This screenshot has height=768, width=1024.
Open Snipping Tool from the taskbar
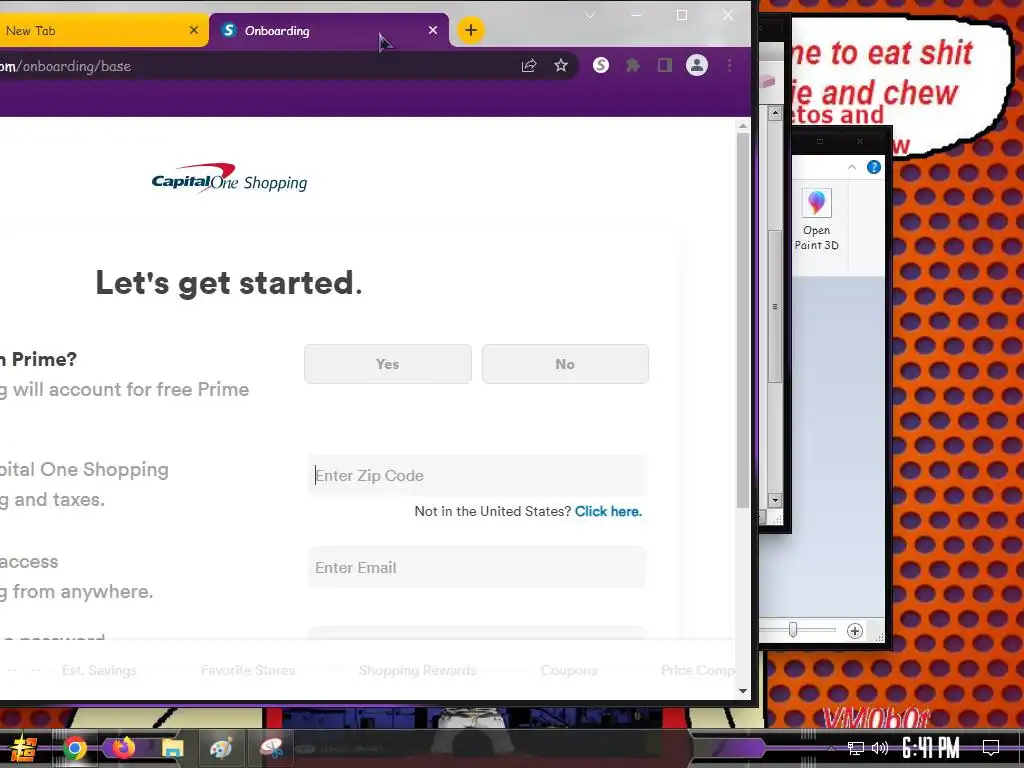click(x=270, y=748)
